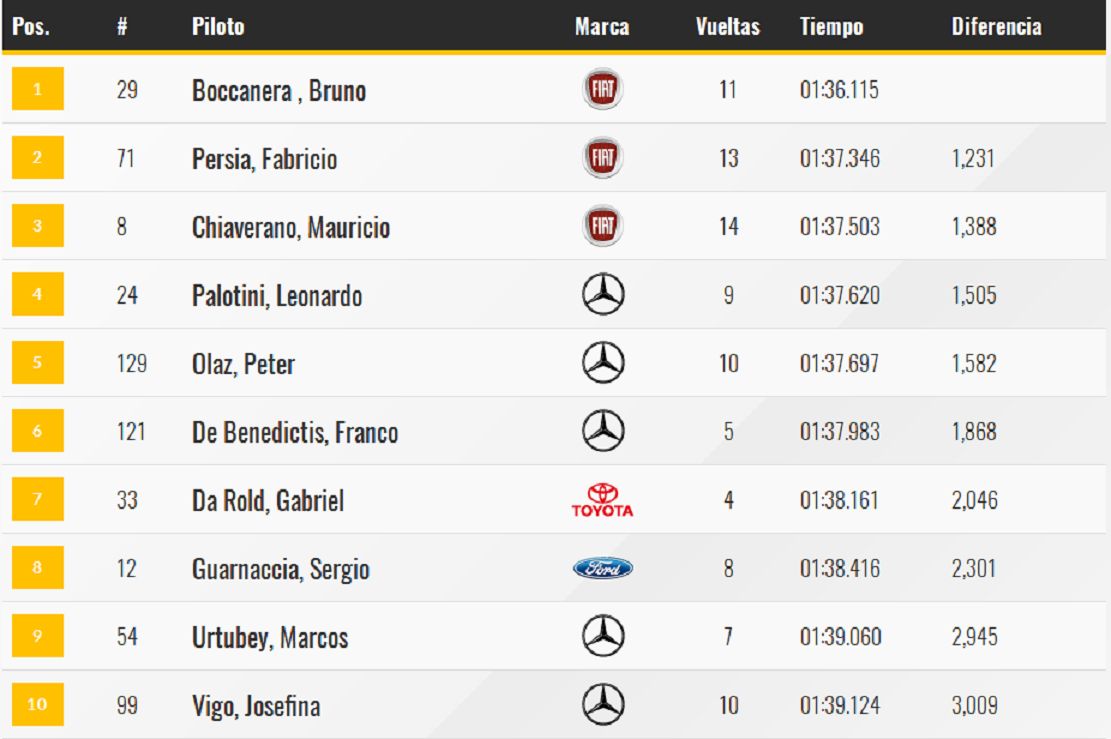Select the yellow position 1 badge
Screen dimensions: 1111x739
(38, 89)
